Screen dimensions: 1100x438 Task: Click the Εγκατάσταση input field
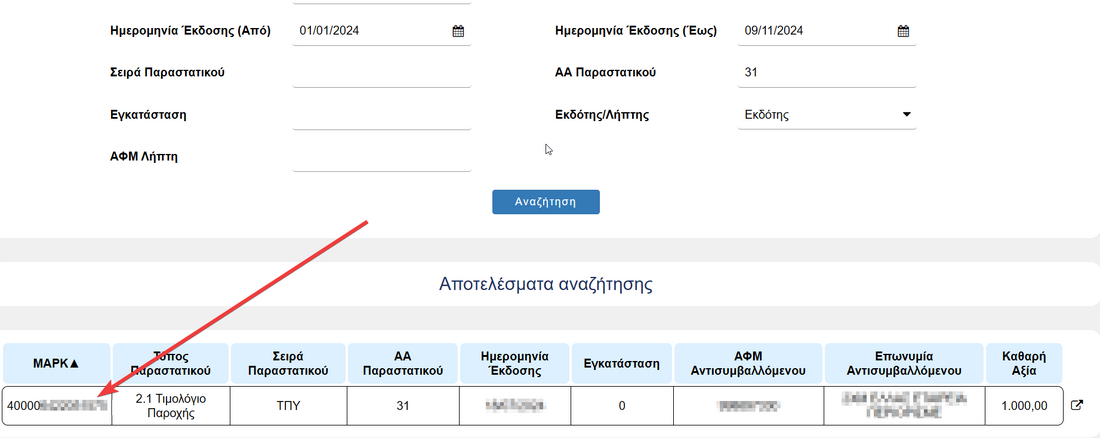pyautogui.click(x=381, y=115)
